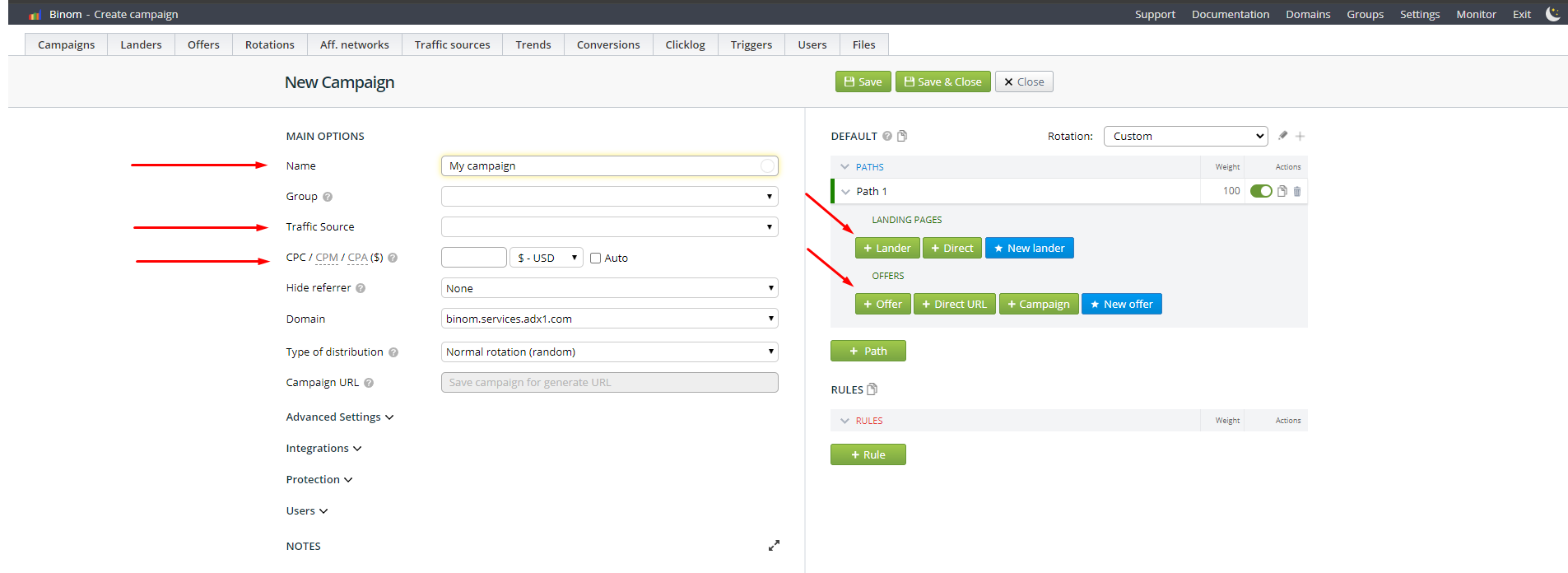Collapse Path 1 chevron
Screen dimensions: 1568x573
coord(845,192)
